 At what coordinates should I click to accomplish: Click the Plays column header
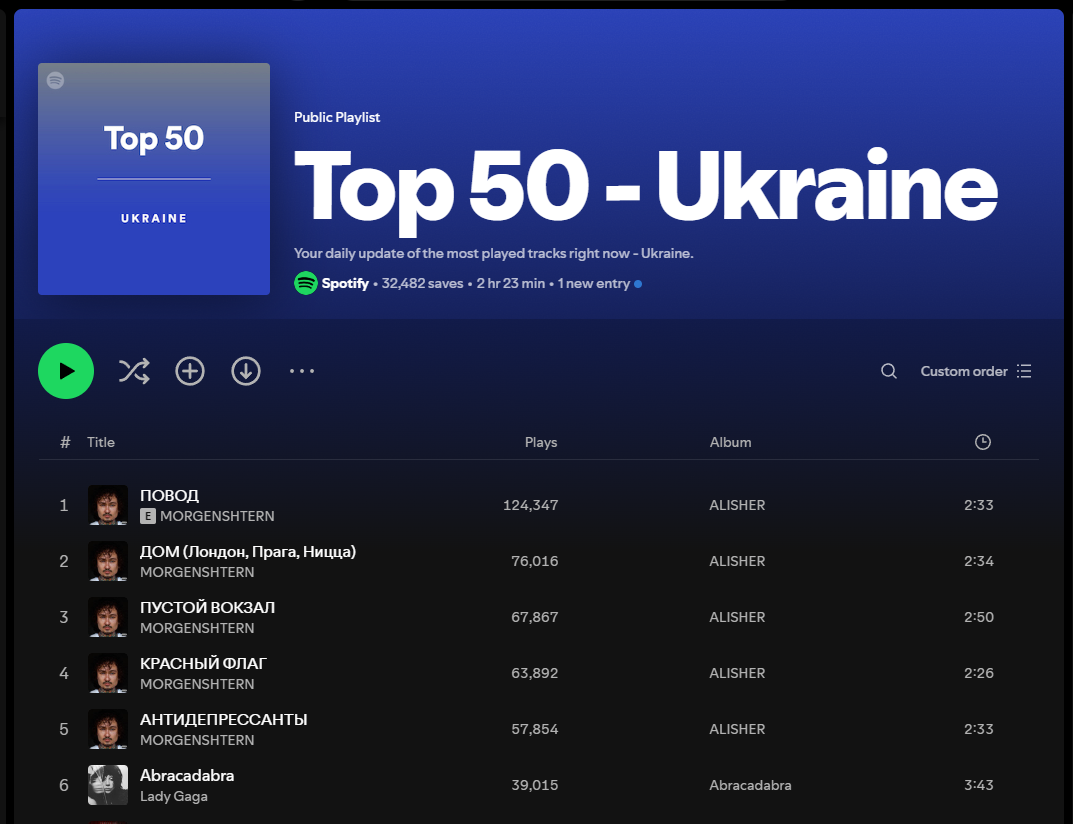click(x=541, y=442)
